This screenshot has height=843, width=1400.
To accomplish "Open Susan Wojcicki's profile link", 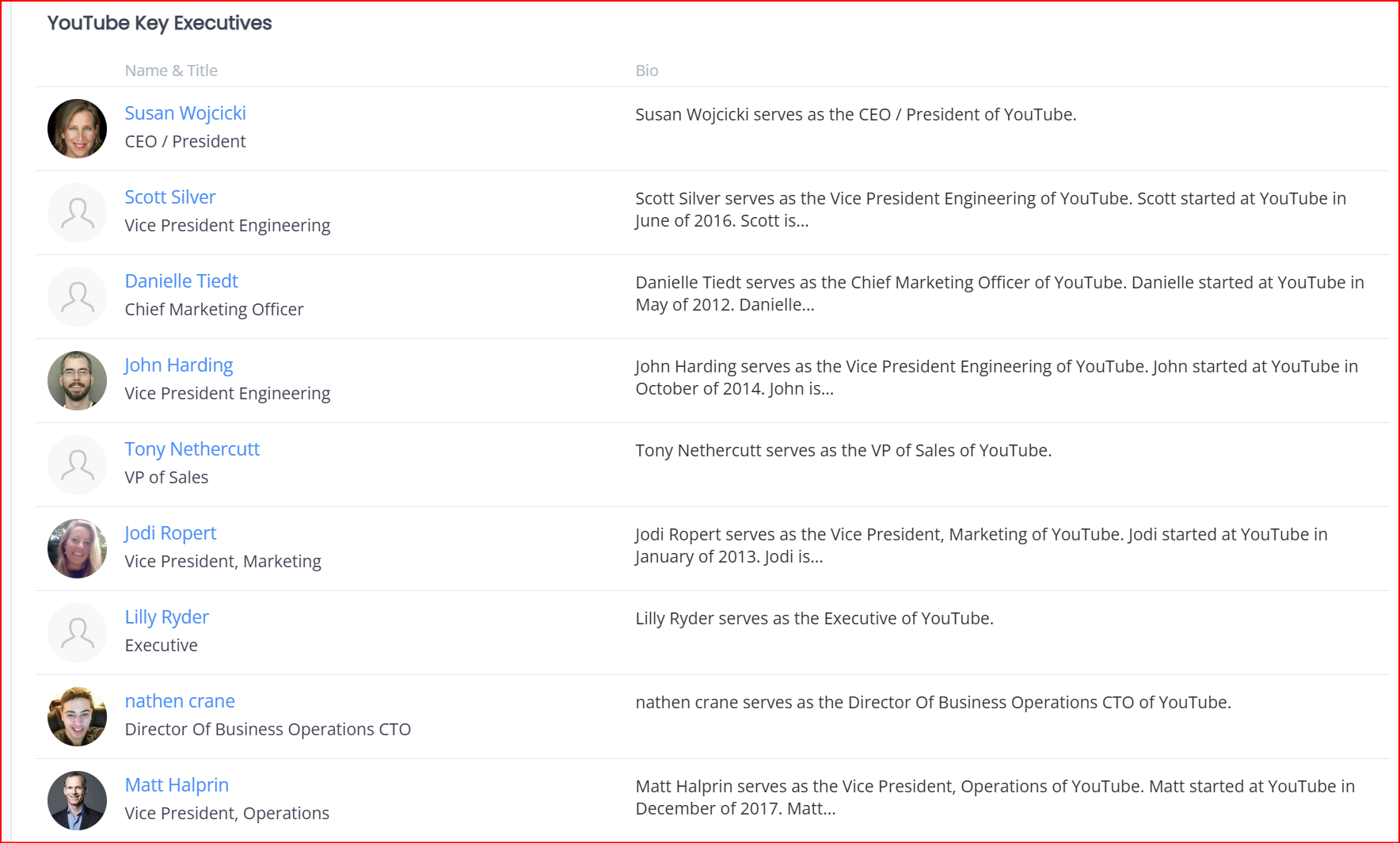I will 185,113.
